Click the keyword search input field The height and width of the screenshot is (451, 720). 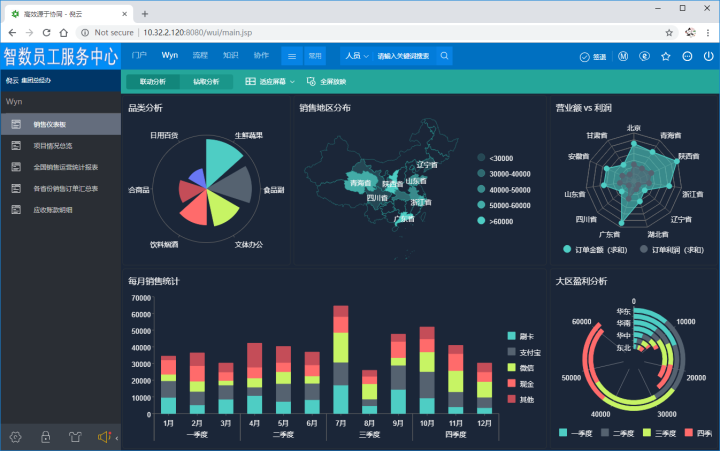404,56
